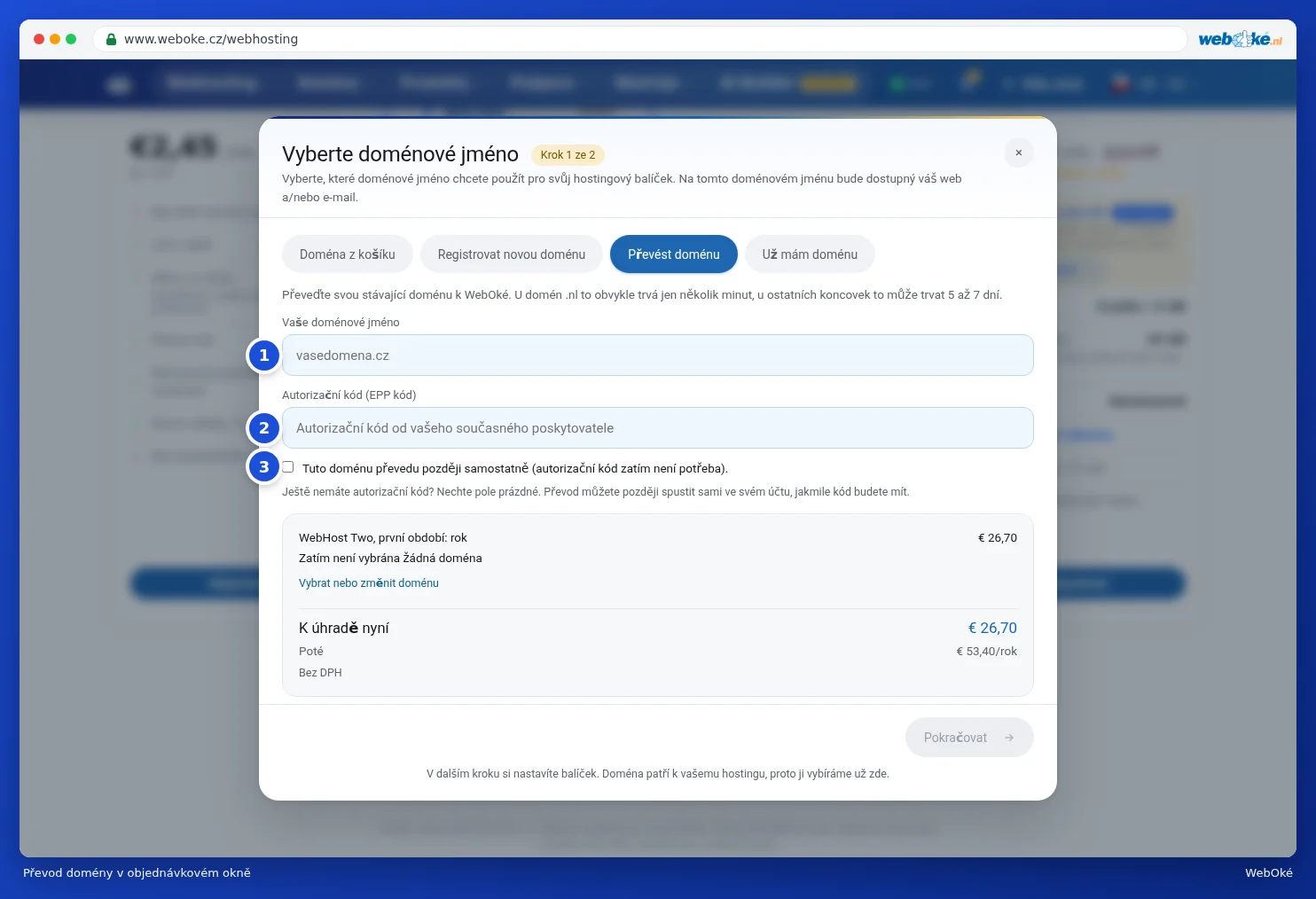This screenshot has width=1316, height=899.
Task: Close the domain selection dialog with ×
Action: pos(1019,152)
